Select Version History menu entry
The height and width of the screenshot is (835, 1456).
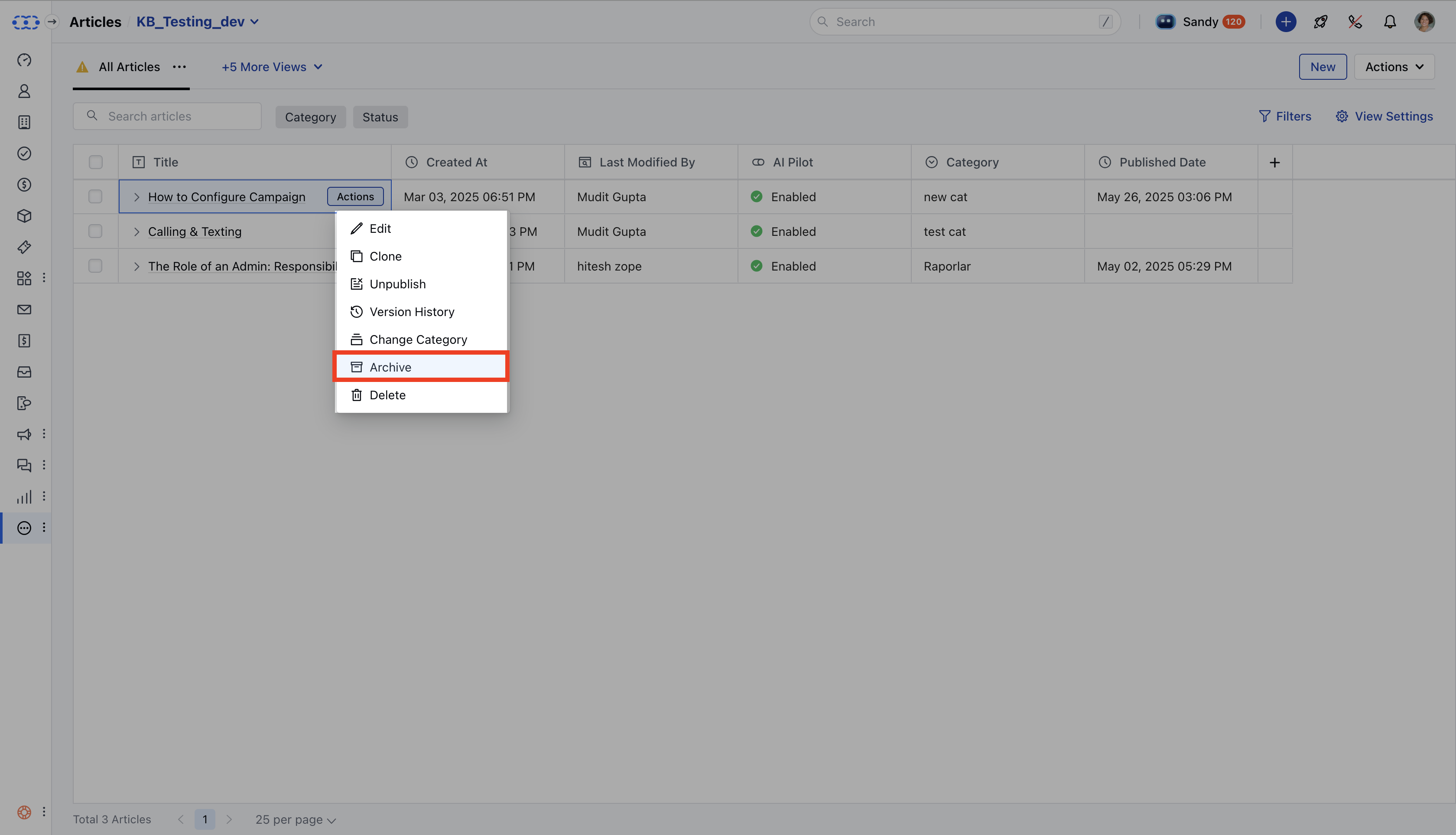[412, 312]
